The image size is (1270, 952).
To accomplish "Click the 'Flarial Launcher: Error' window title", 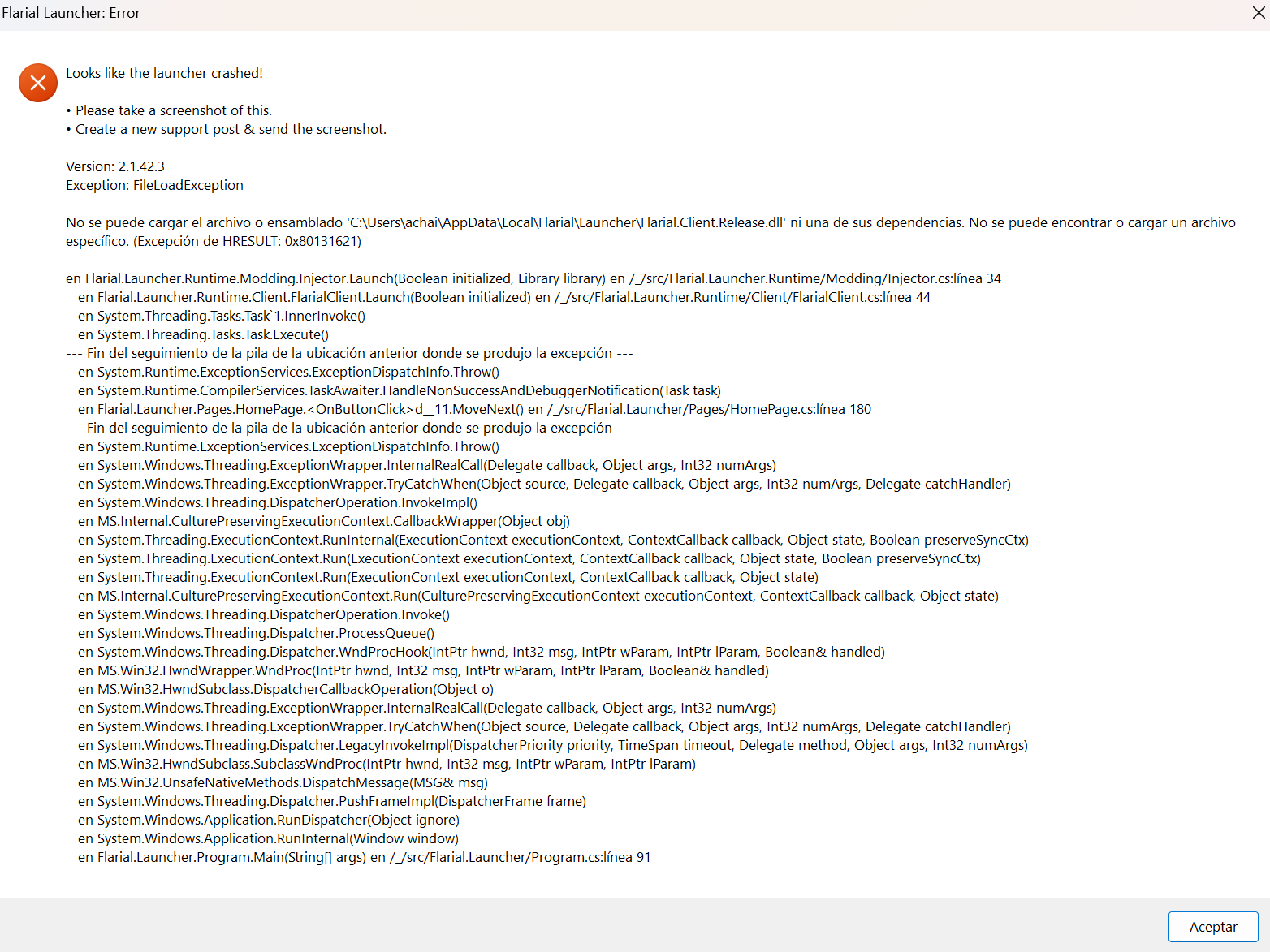I will [x=71, y=13].
